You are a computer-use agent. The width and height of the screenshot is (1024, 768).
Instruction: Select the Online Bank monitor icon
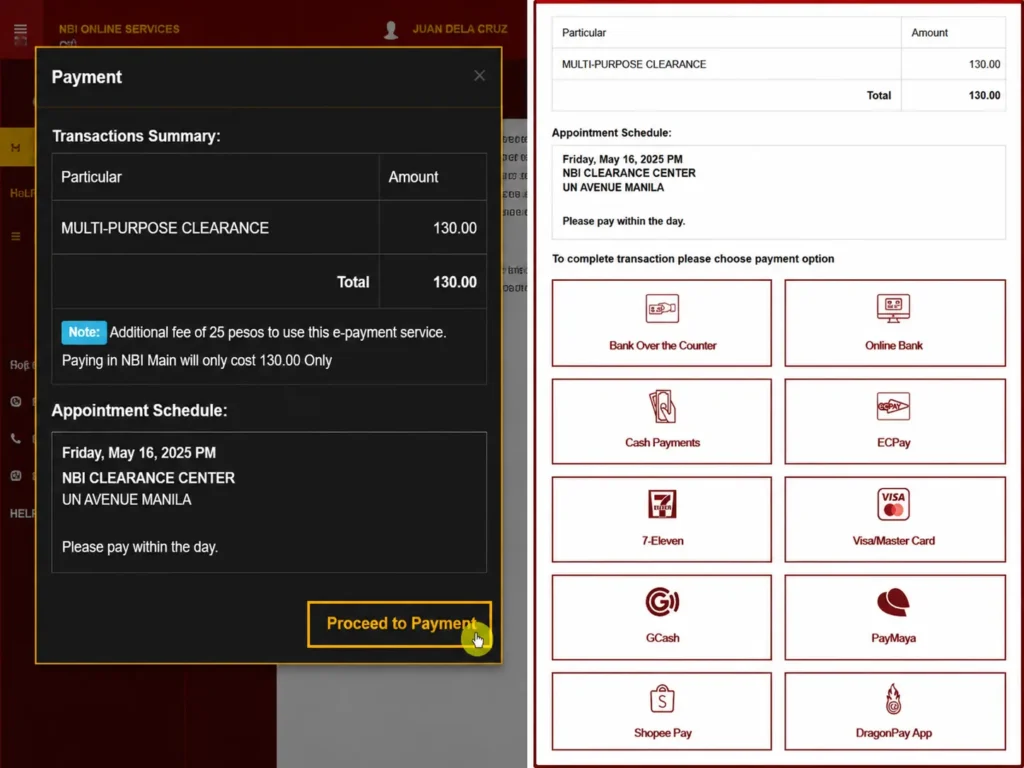[x=893, y=308]
